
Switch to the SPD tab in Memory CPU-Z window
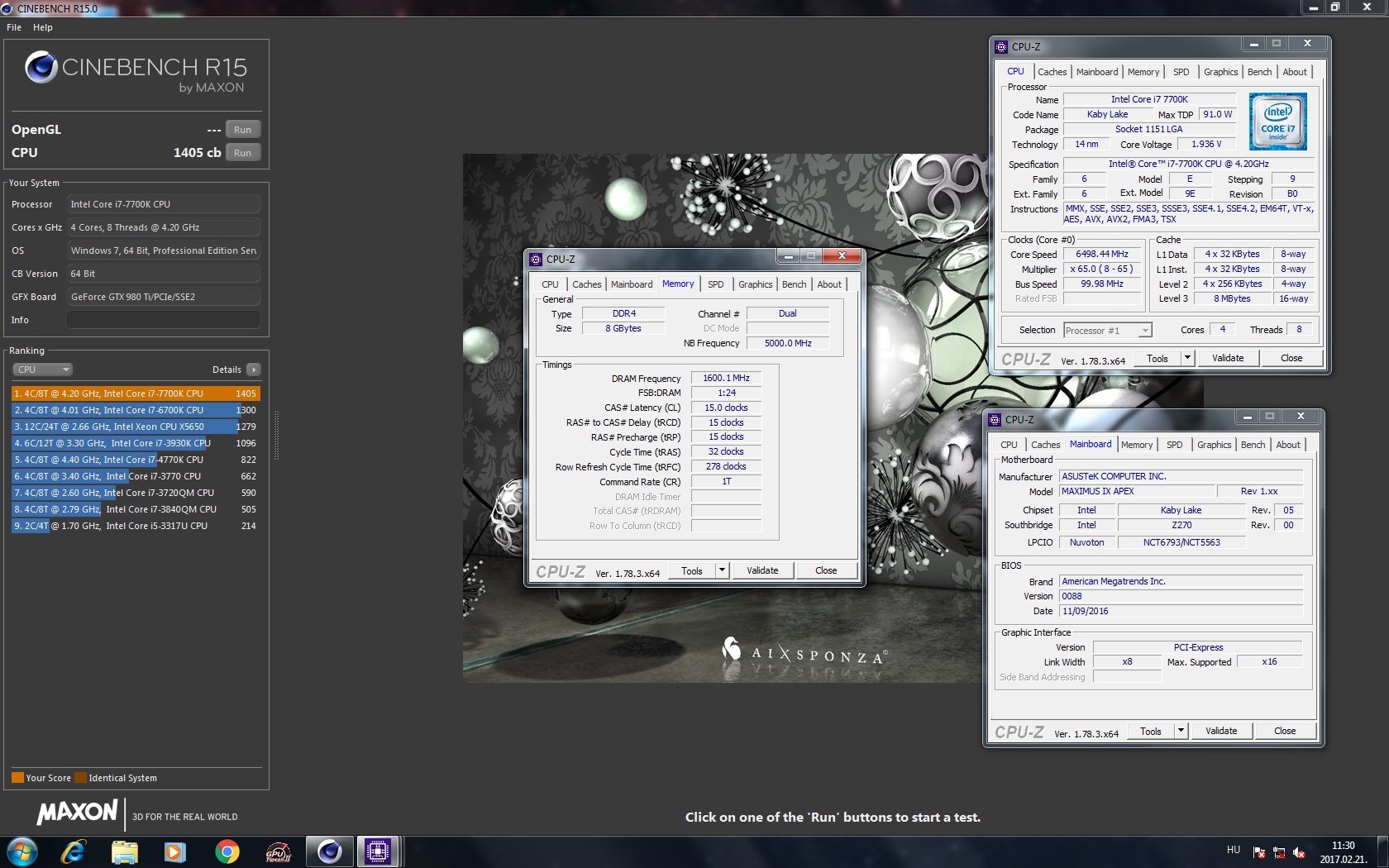coord(716,284)
